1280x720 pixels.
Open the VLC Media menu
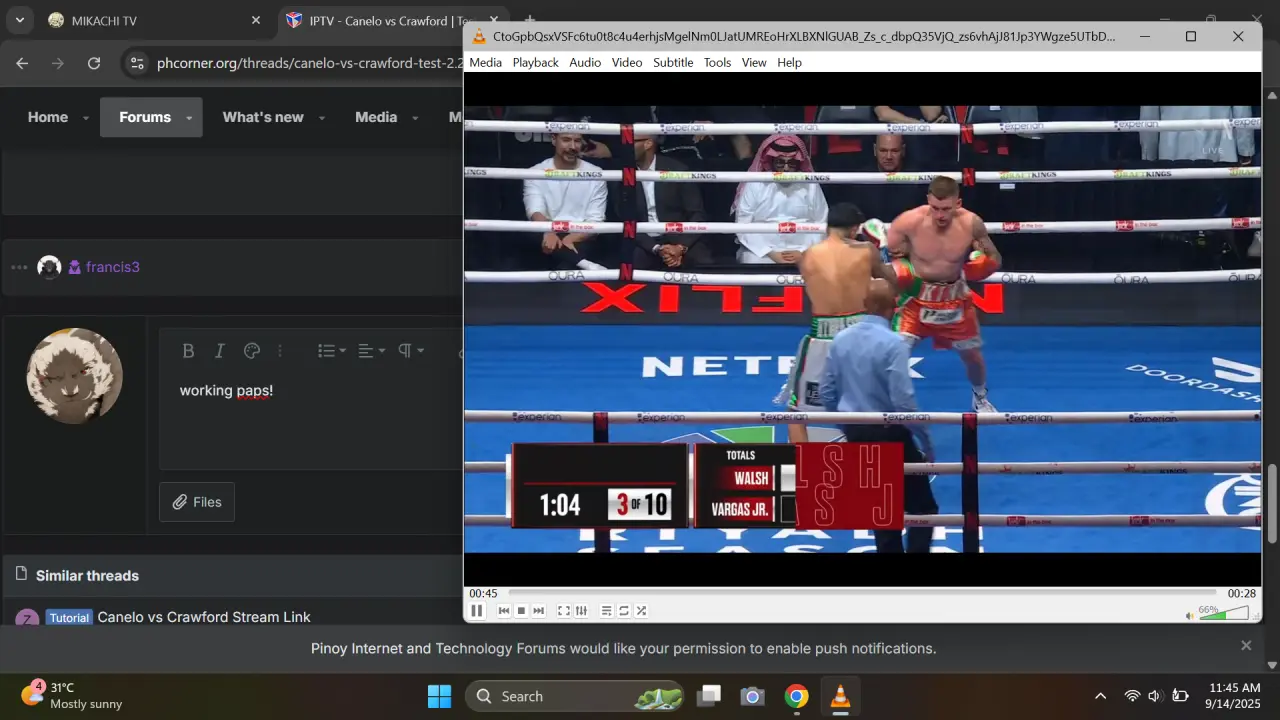coord(486,62)
